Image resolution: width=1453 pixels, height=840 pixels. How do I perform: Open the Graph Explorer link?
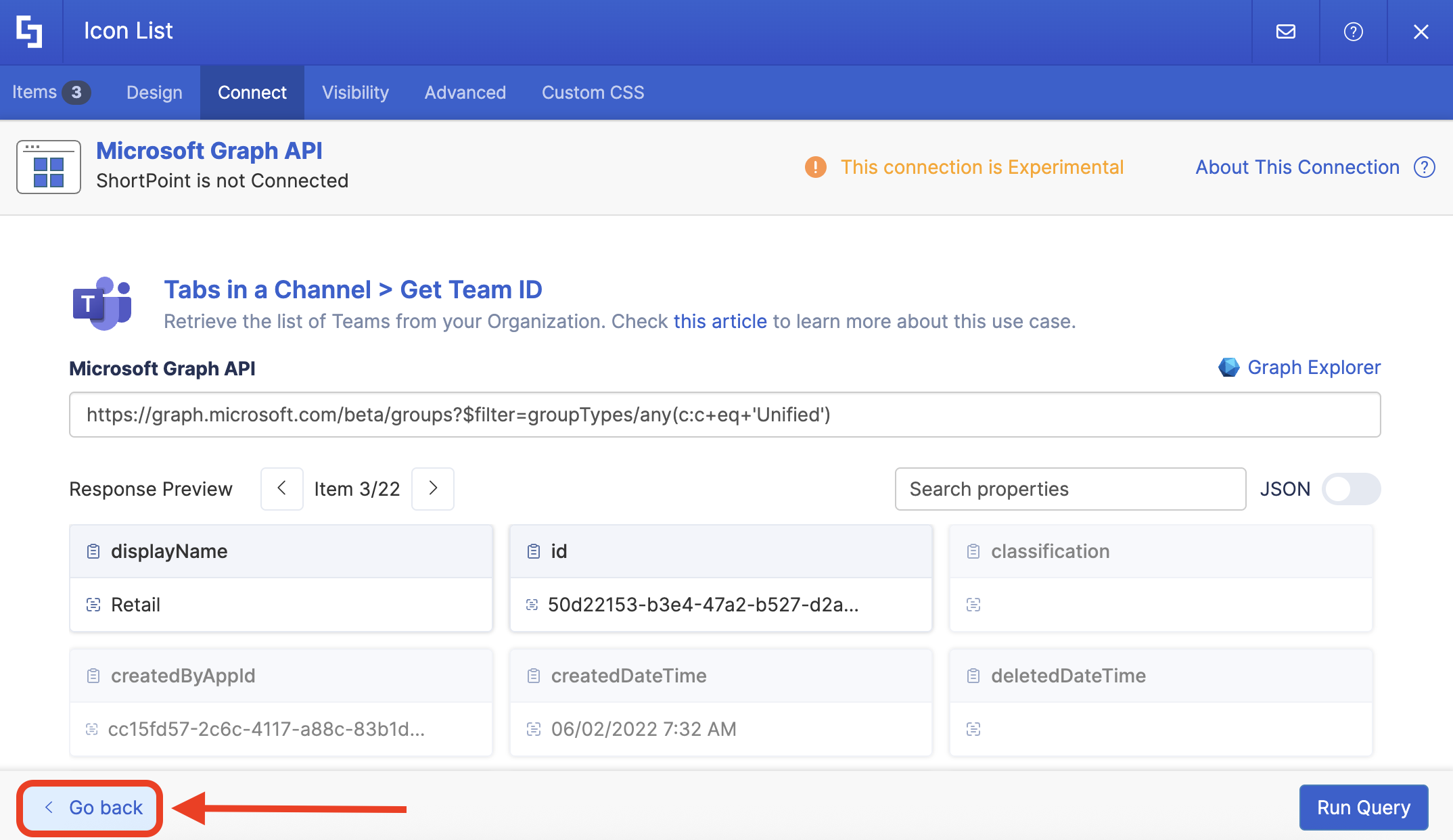pos(1313,367)
